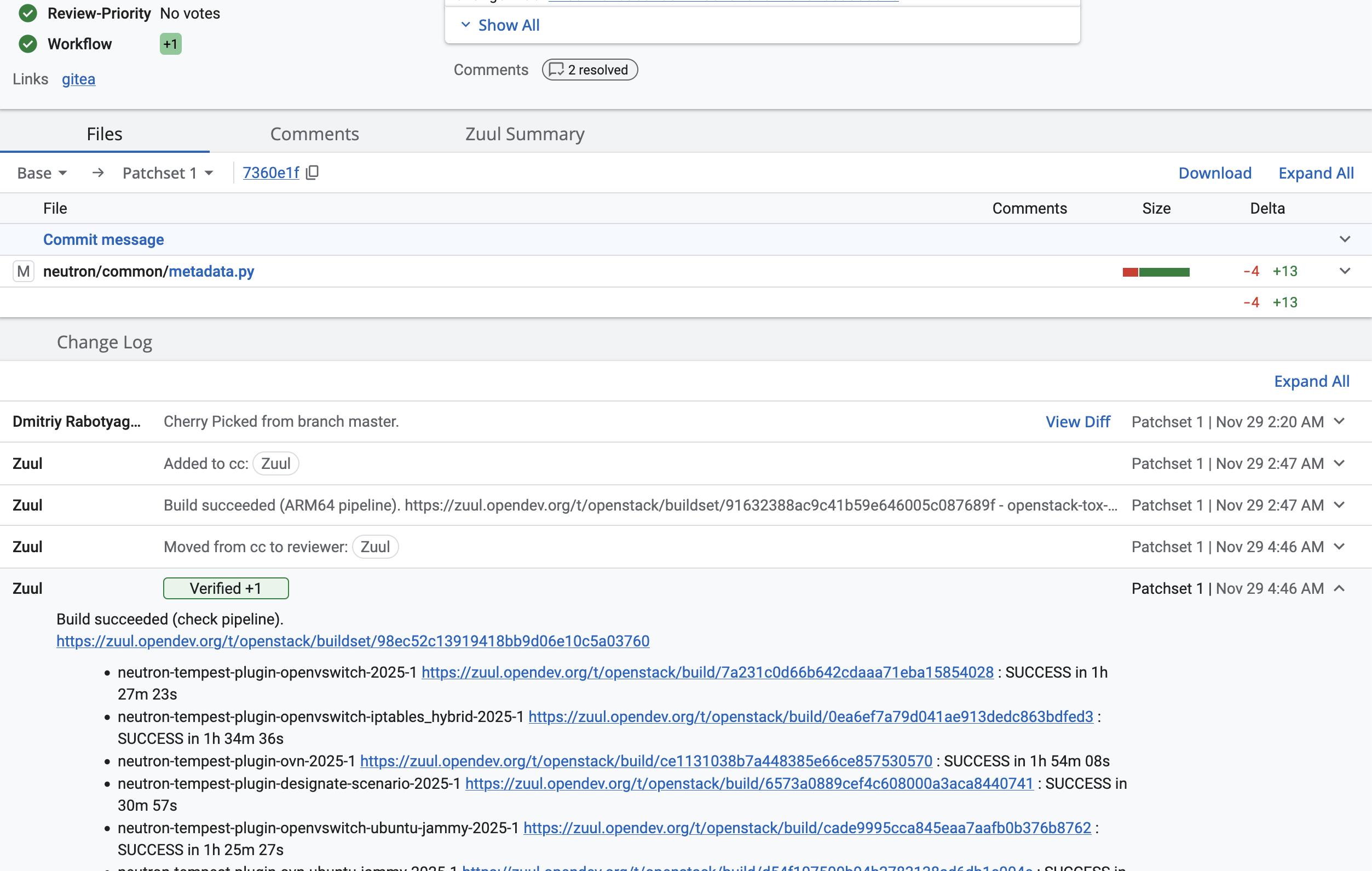Click the Build succeeded (check pipeline) text

tap(170, 620)
